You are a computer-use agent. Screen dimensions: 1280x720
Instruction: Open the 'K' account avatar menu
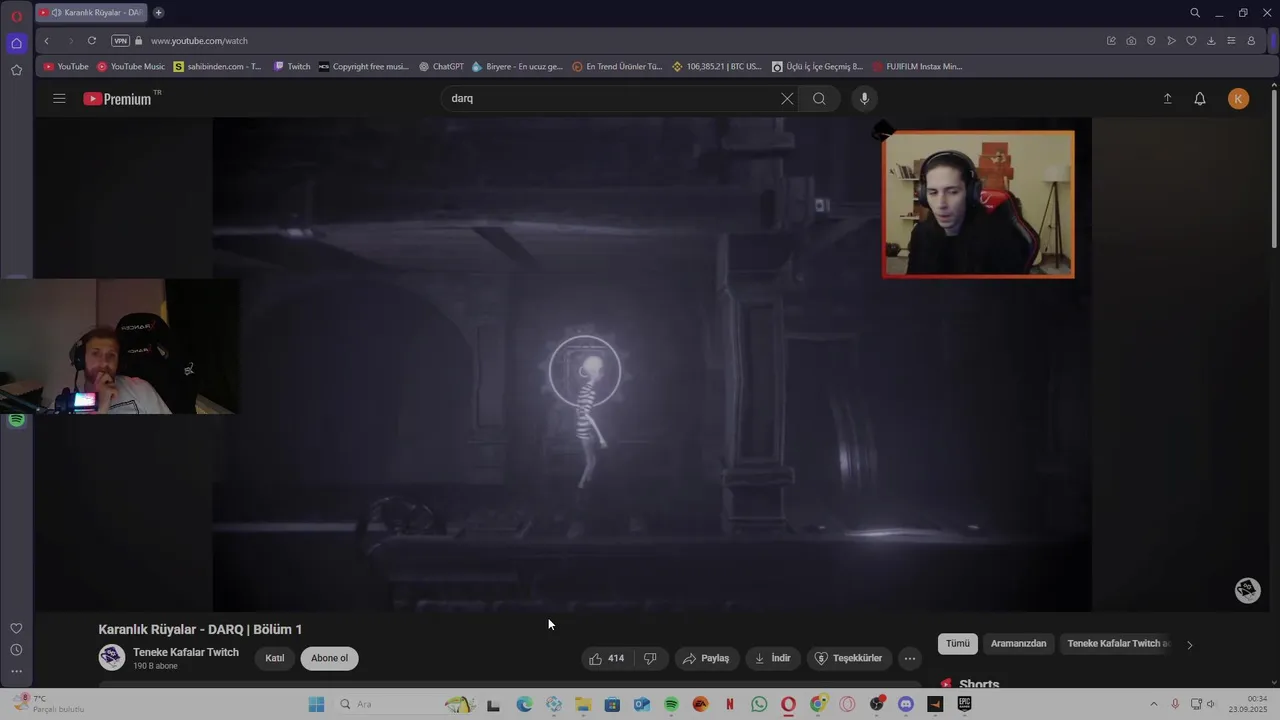tap(1238, 98)
